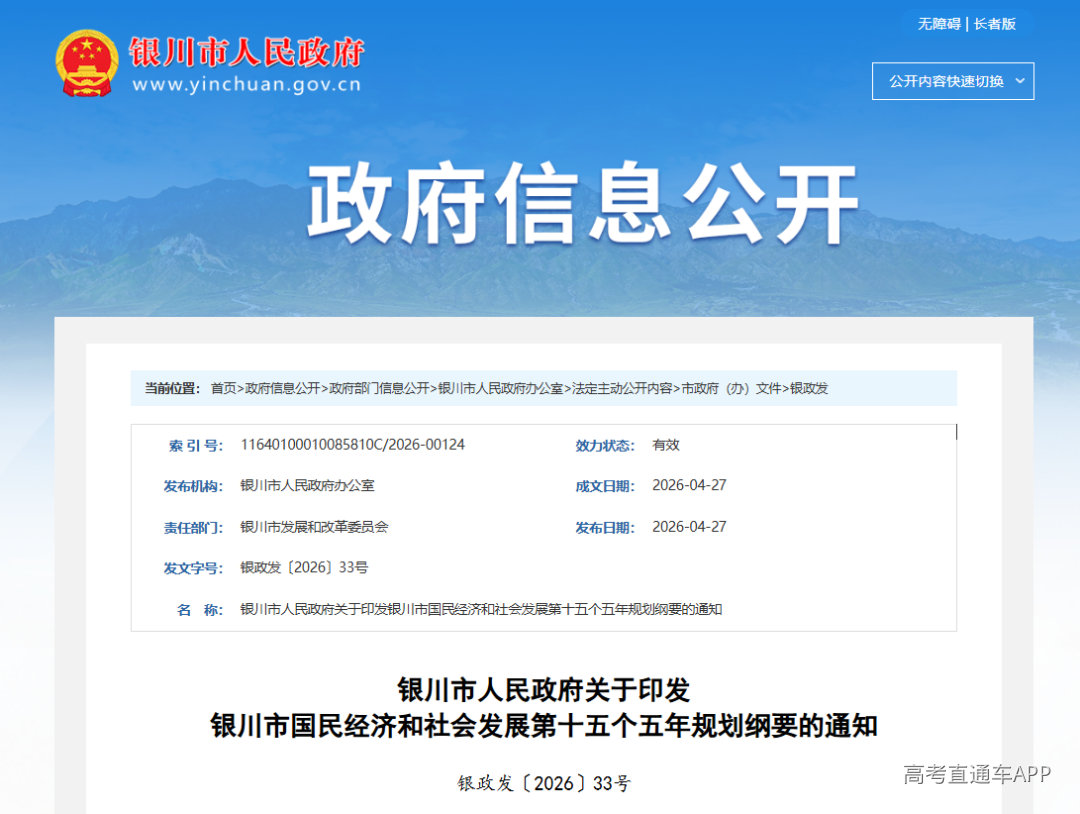Click the www.yinchuan.gov.cn web address
Screen dimensions: 1080x814
[x=247, y=85]
